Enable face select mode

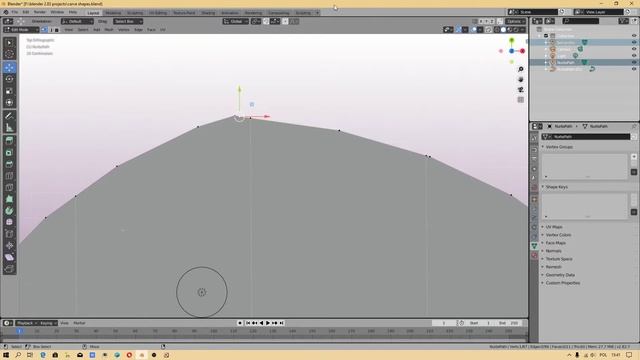(57, 30)
